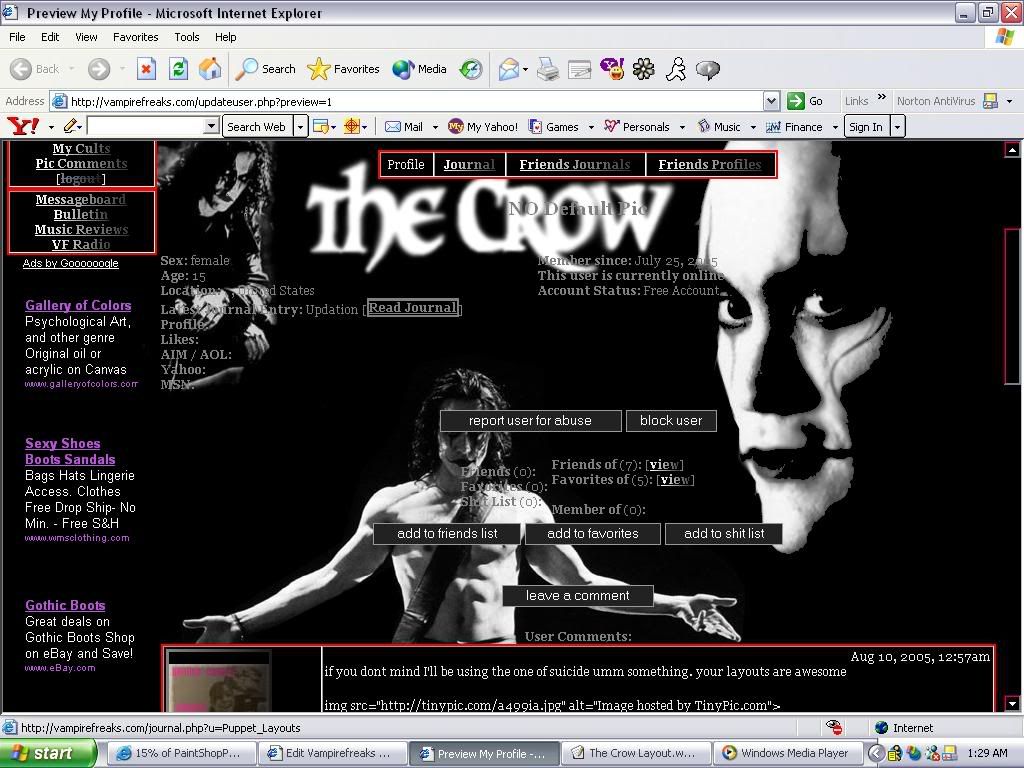Viewport: 1024px width, 768px height.
Task: Click the page scrollbar down arrow
Action: point(1012,703)
